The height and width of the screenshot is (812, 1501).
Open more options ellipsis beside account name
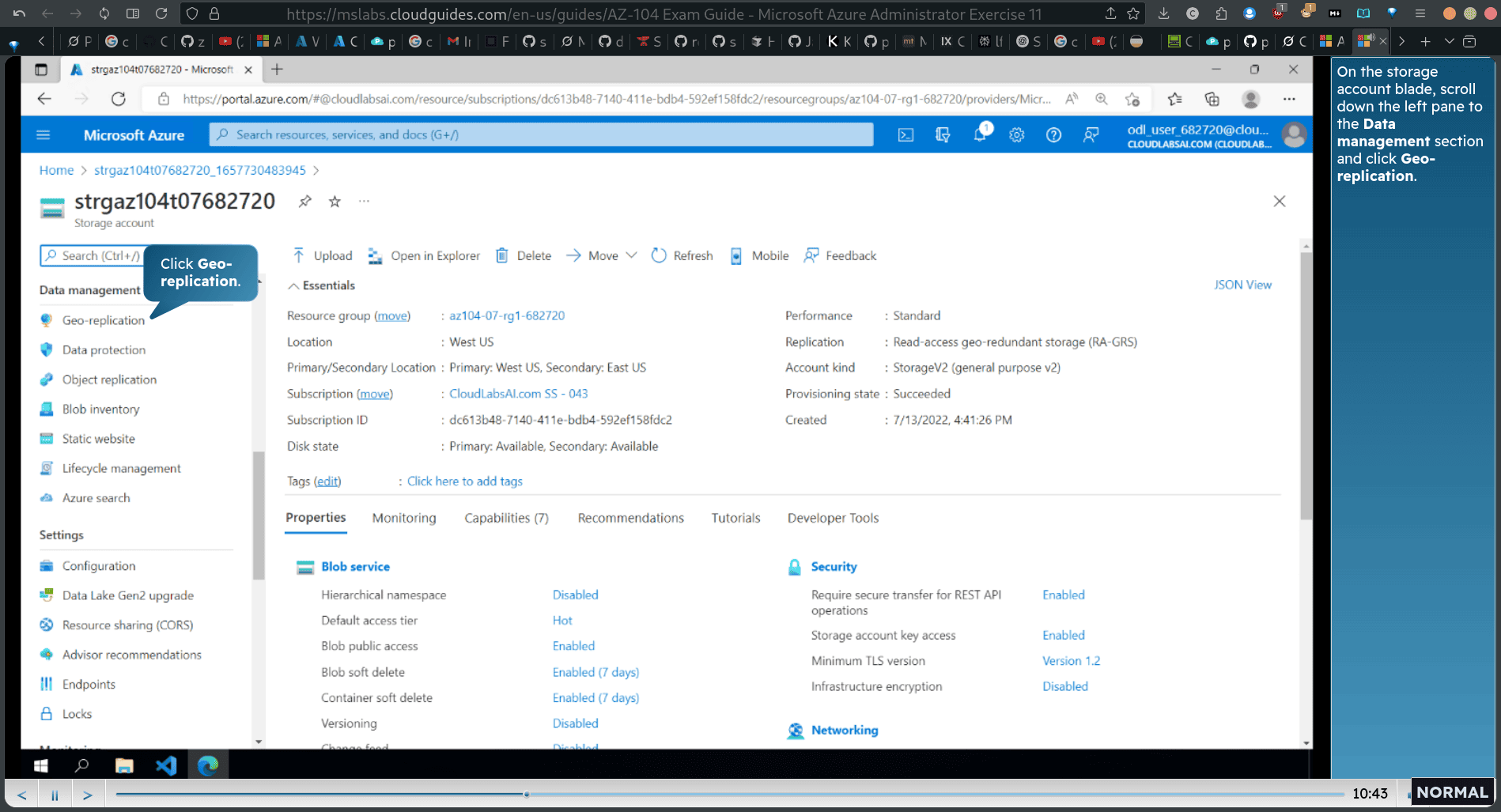[364, 201]
